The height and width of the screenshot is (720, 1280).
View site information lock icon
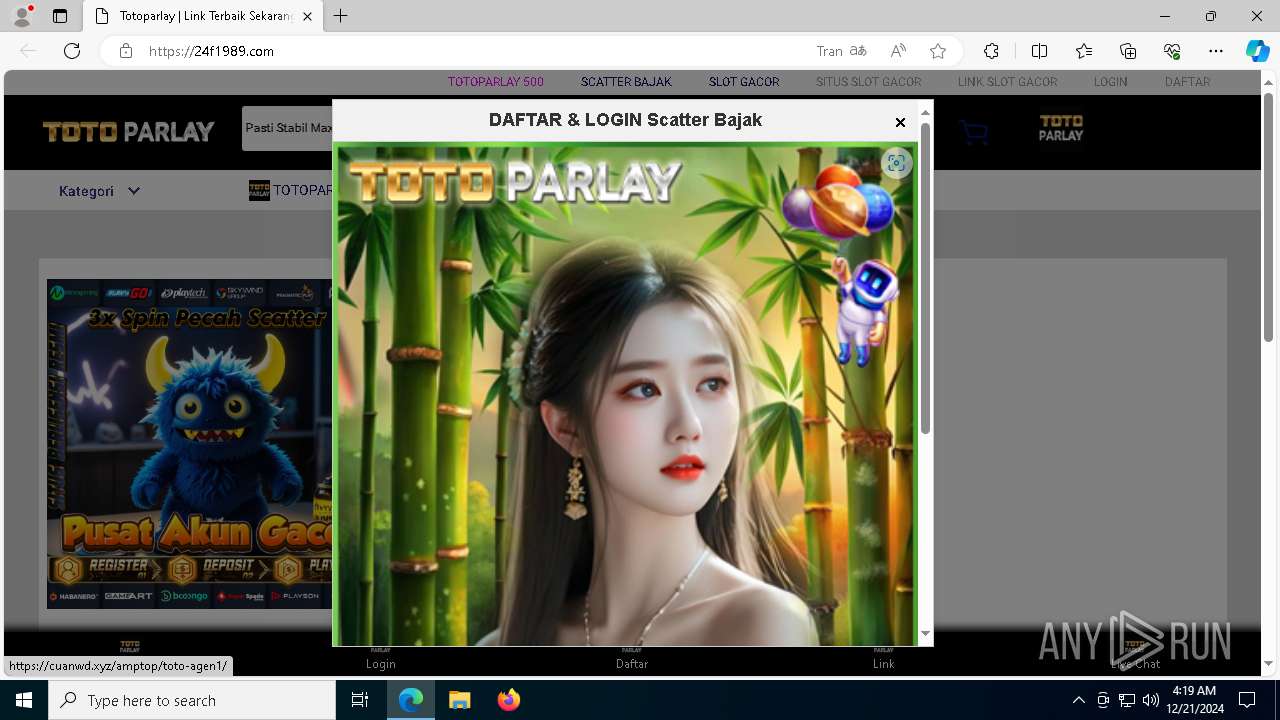click(x=126, y=51)
